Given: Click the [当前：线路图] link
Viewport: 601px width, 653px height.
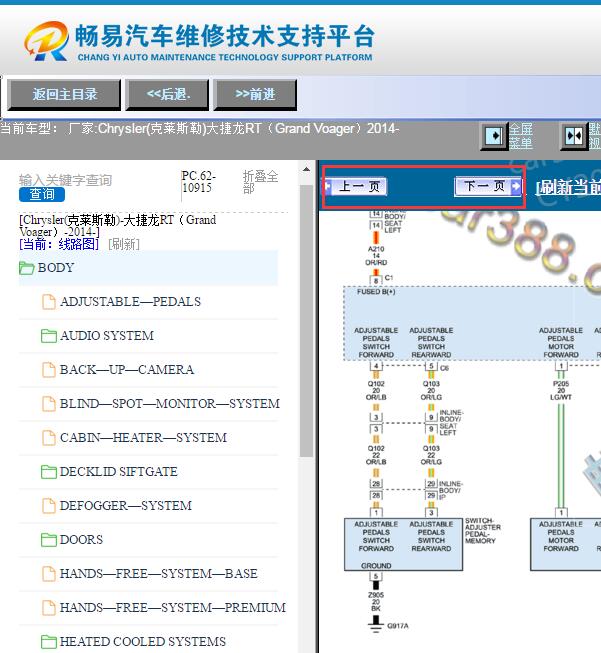Looking at the screenshot, I should [x=59, y=244].
